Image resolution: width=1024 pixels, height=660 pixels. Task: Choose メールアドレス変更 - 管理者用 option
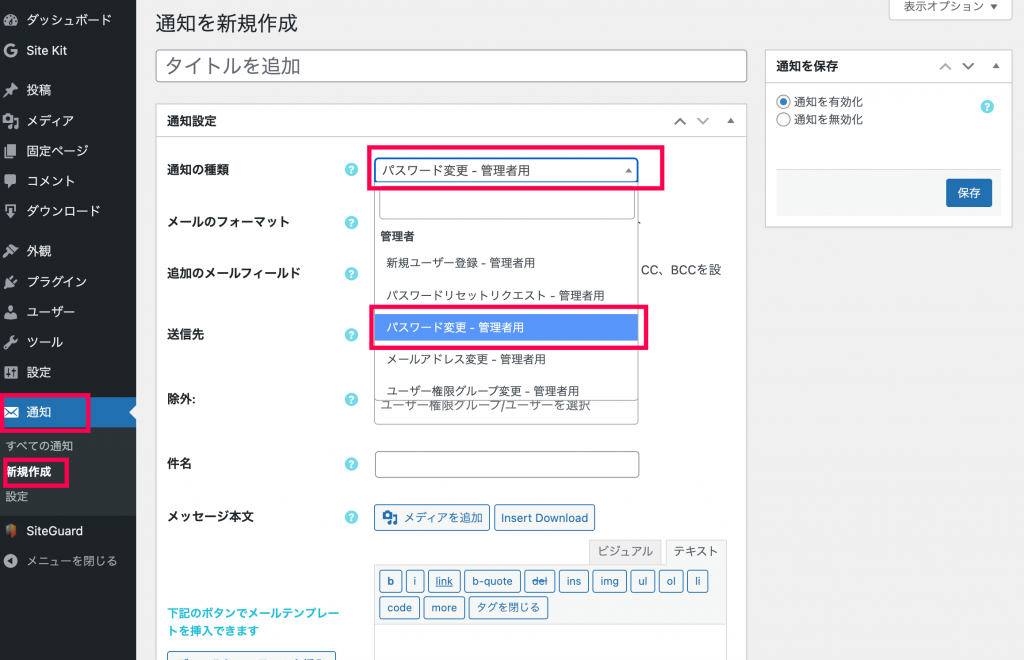click(506, 359)
